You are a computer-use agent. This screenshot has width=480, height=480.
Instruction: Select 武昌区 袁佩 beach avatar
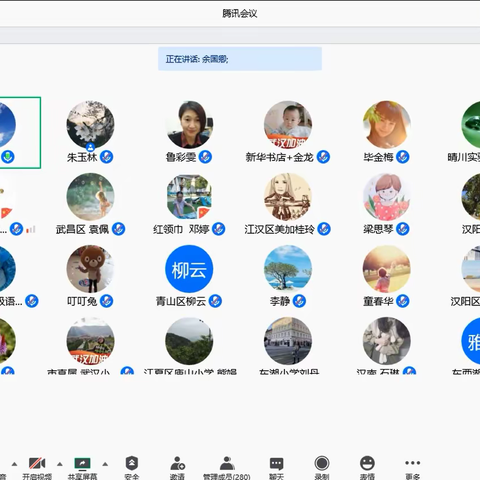coord(90,197)
